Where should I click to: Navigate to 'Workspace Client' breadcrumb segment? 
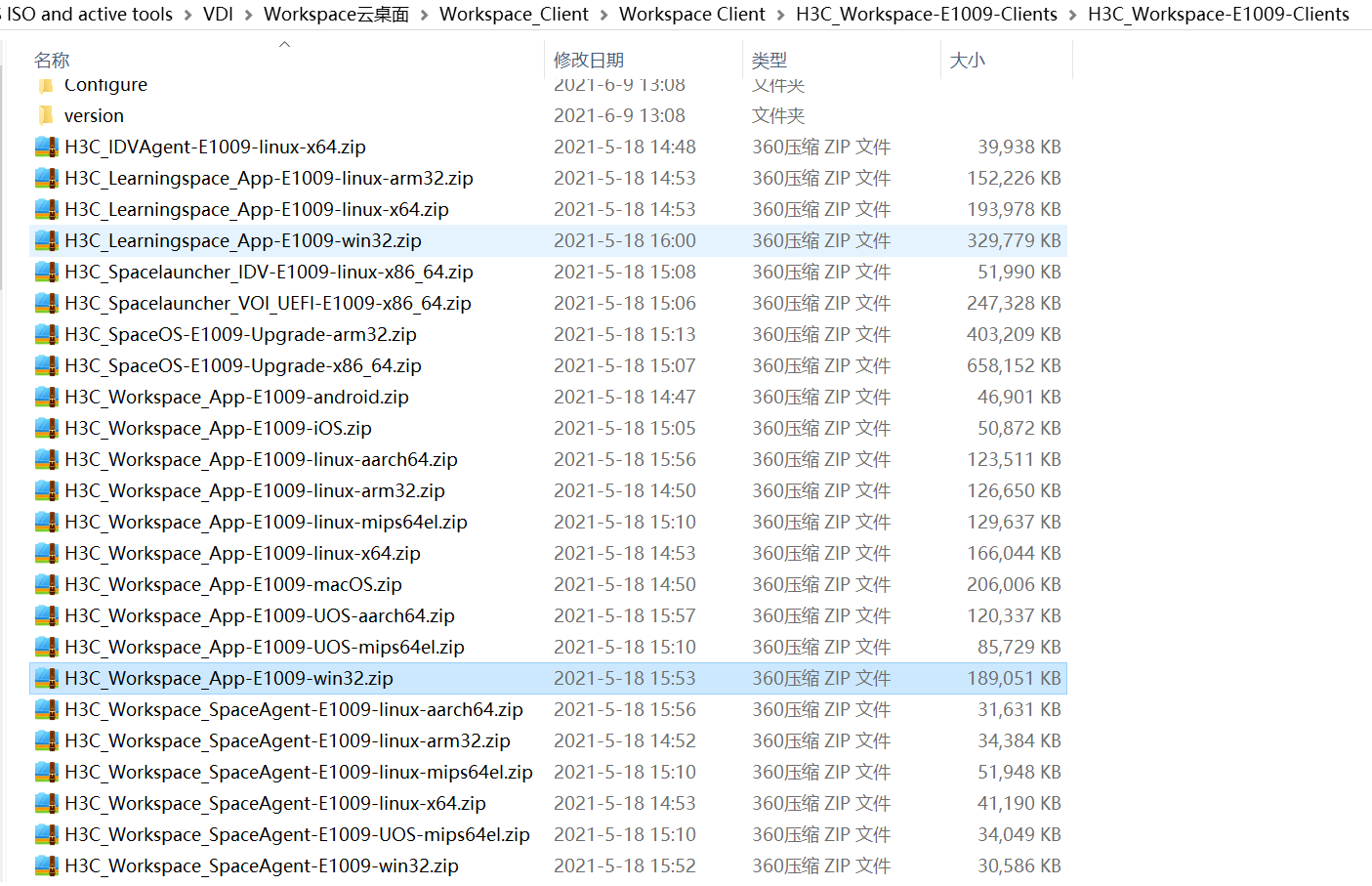[692, 15]
